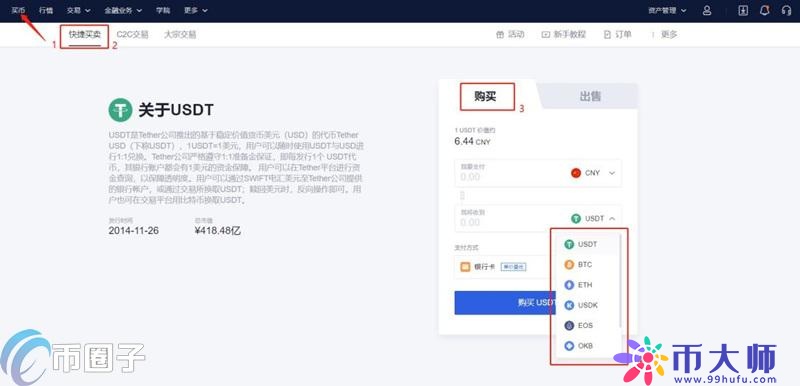Choose ETH from the coin list
The image size is (800, 386).
587,285
